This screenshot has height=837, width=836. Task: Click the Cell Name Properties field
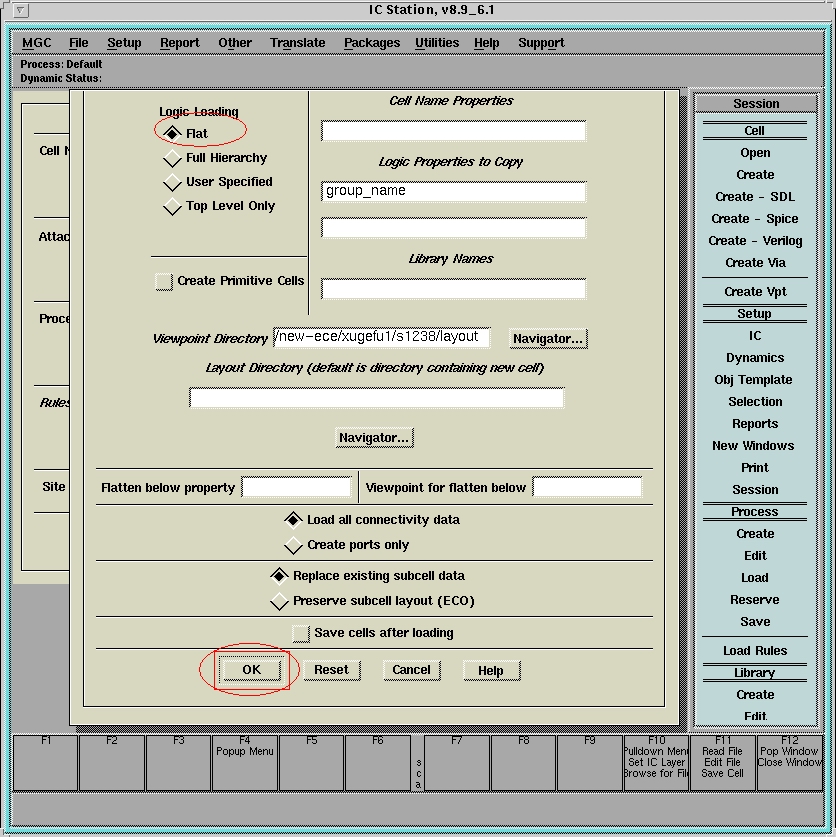coord(453,131)
